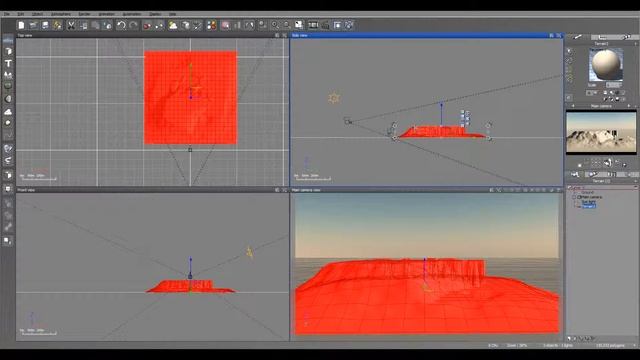Click the Redo arrow icon
640x360 pixels.
point(133,25)
